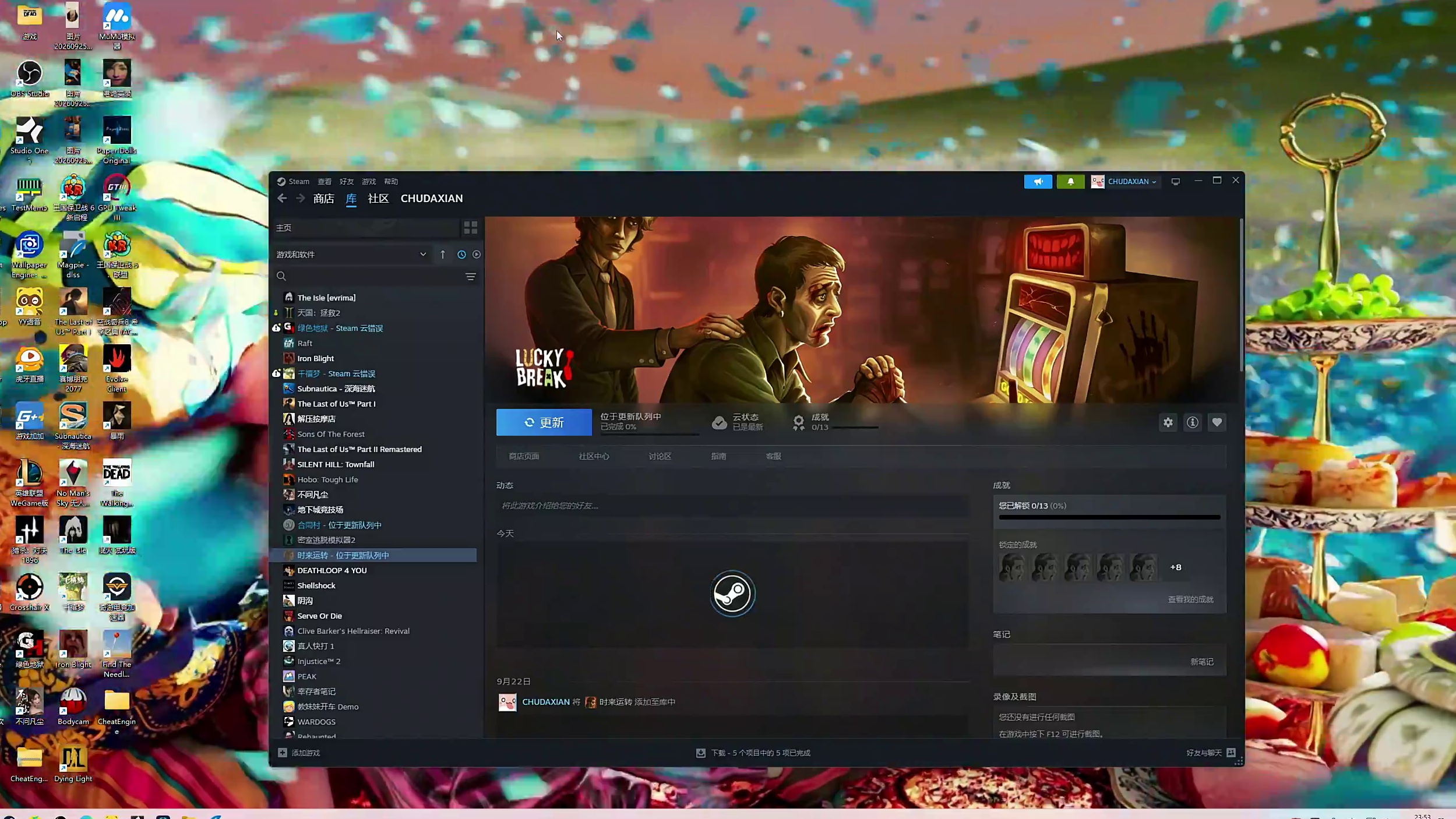This screenshot has height=819, width=1456.
Task: Open the 商店页面 link
Action: (524, 457)
